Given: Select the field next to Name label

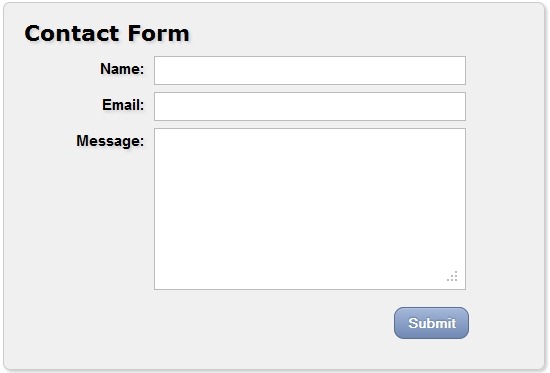Looking at the screenshot, I should click(310, 70).
